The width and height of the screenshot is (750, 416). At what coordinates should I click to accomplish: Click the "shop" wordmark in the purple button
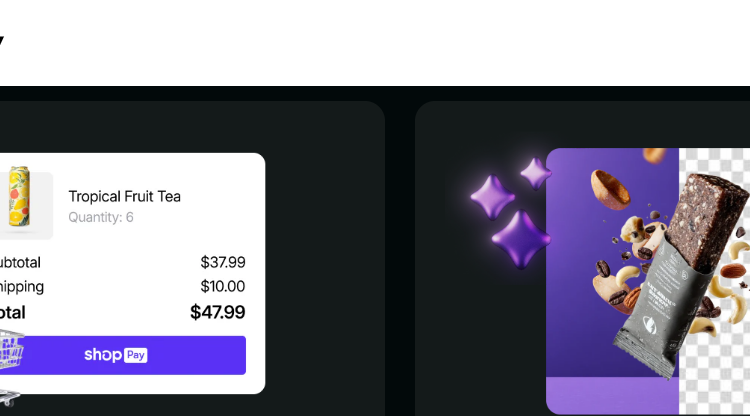(102, 355)
